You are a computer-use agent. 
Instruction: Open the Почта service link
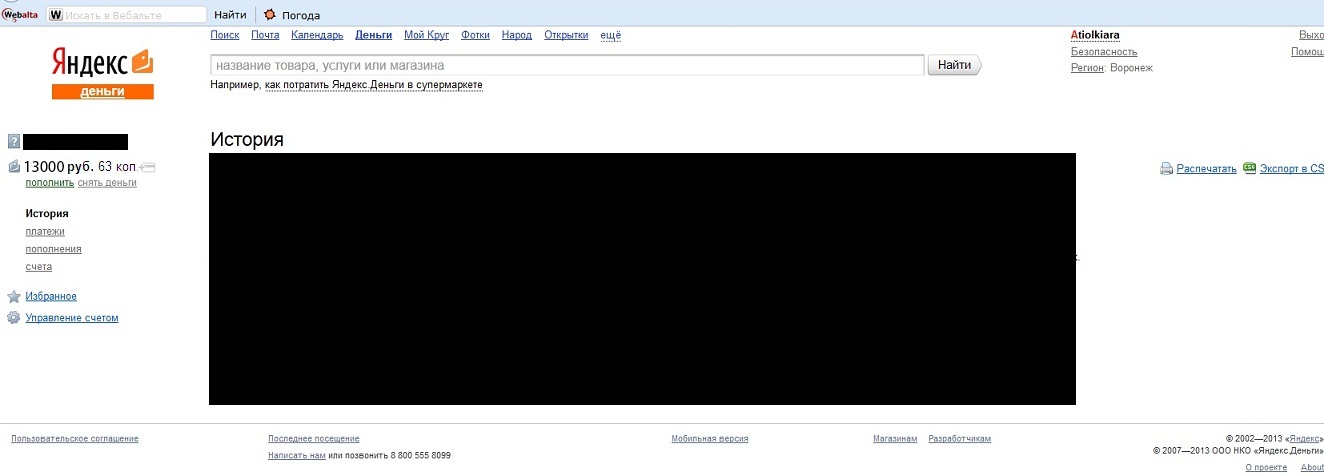tap(265, 35)
